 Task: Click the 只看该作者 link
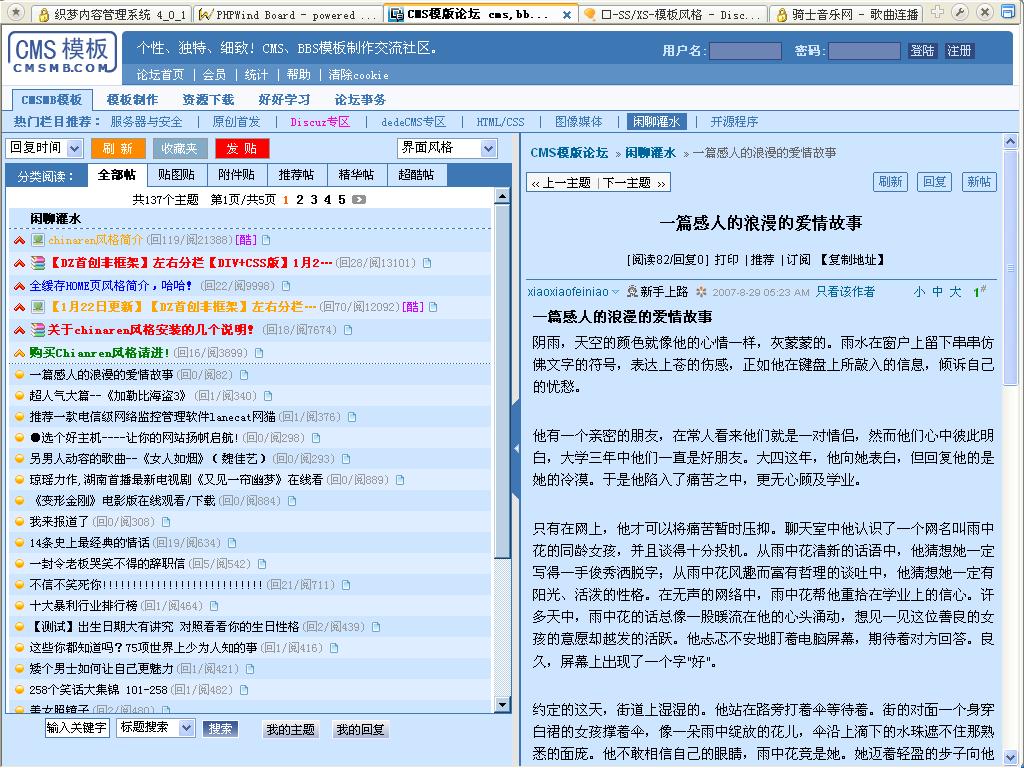845,292
